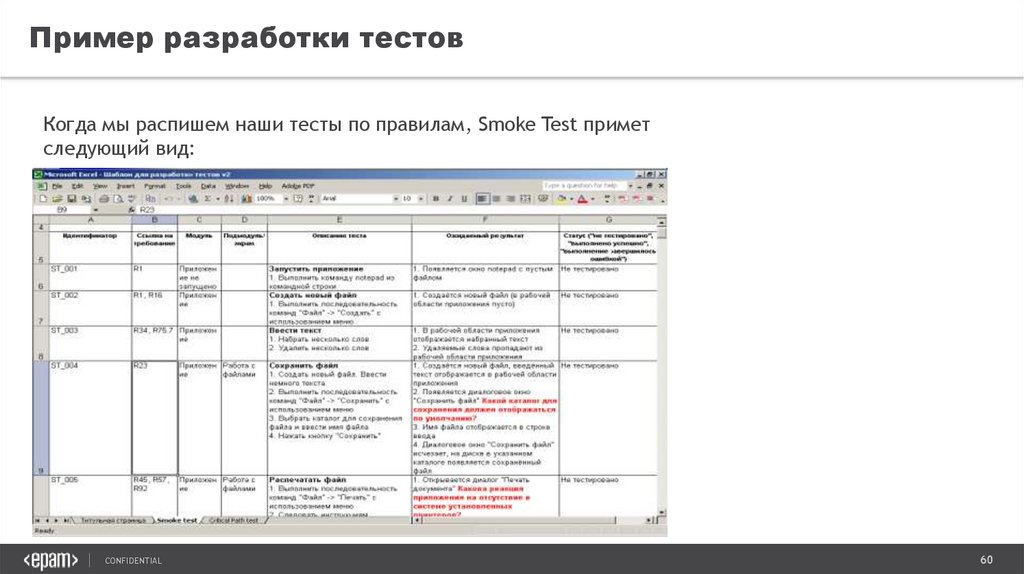This screenshot has width=1024, height=574.
Task: Click the AutoSum sigma icon
Action: (x=207, y=199)
